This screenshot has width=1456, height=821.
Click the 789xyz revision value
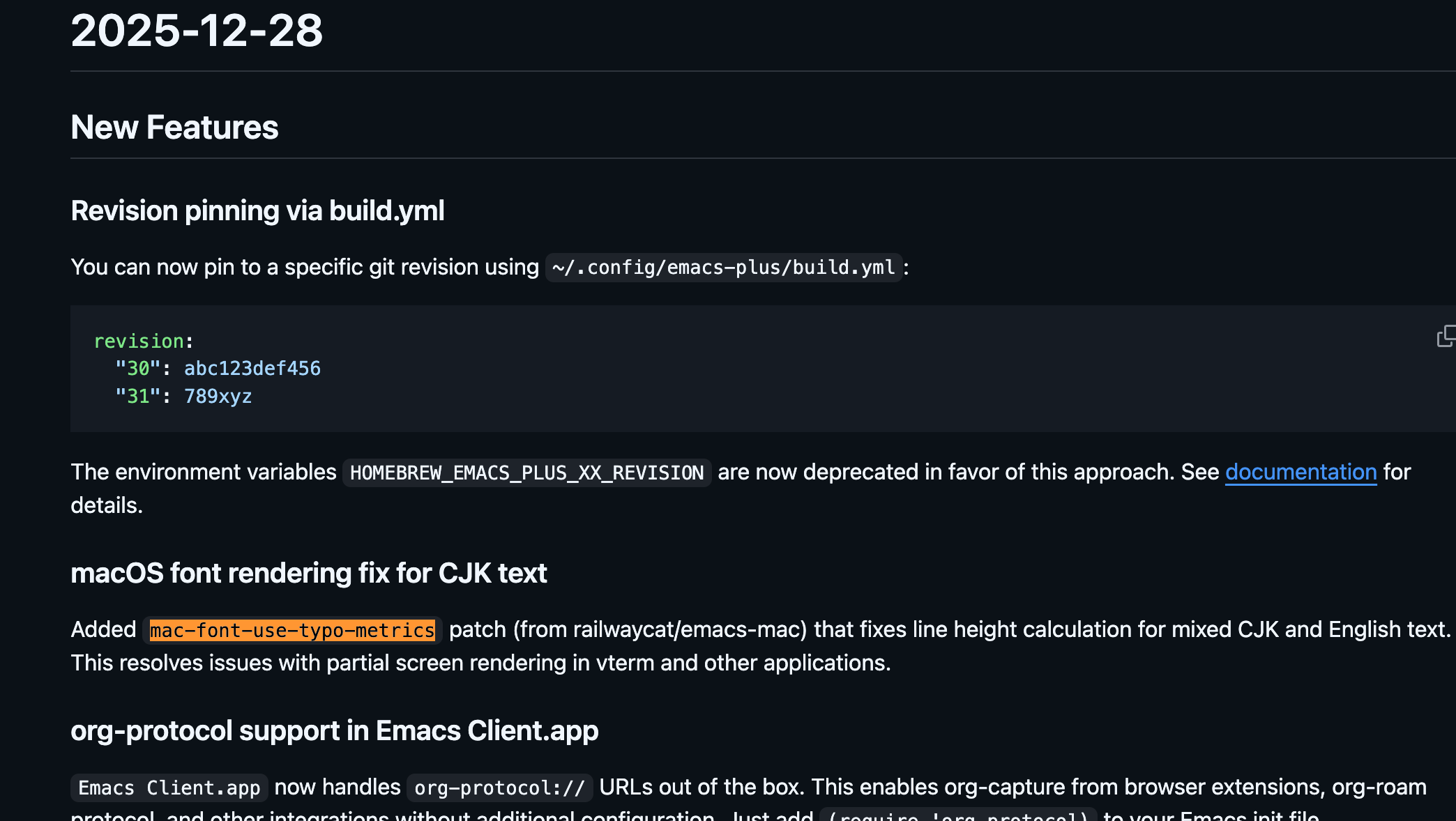(218, 397)
